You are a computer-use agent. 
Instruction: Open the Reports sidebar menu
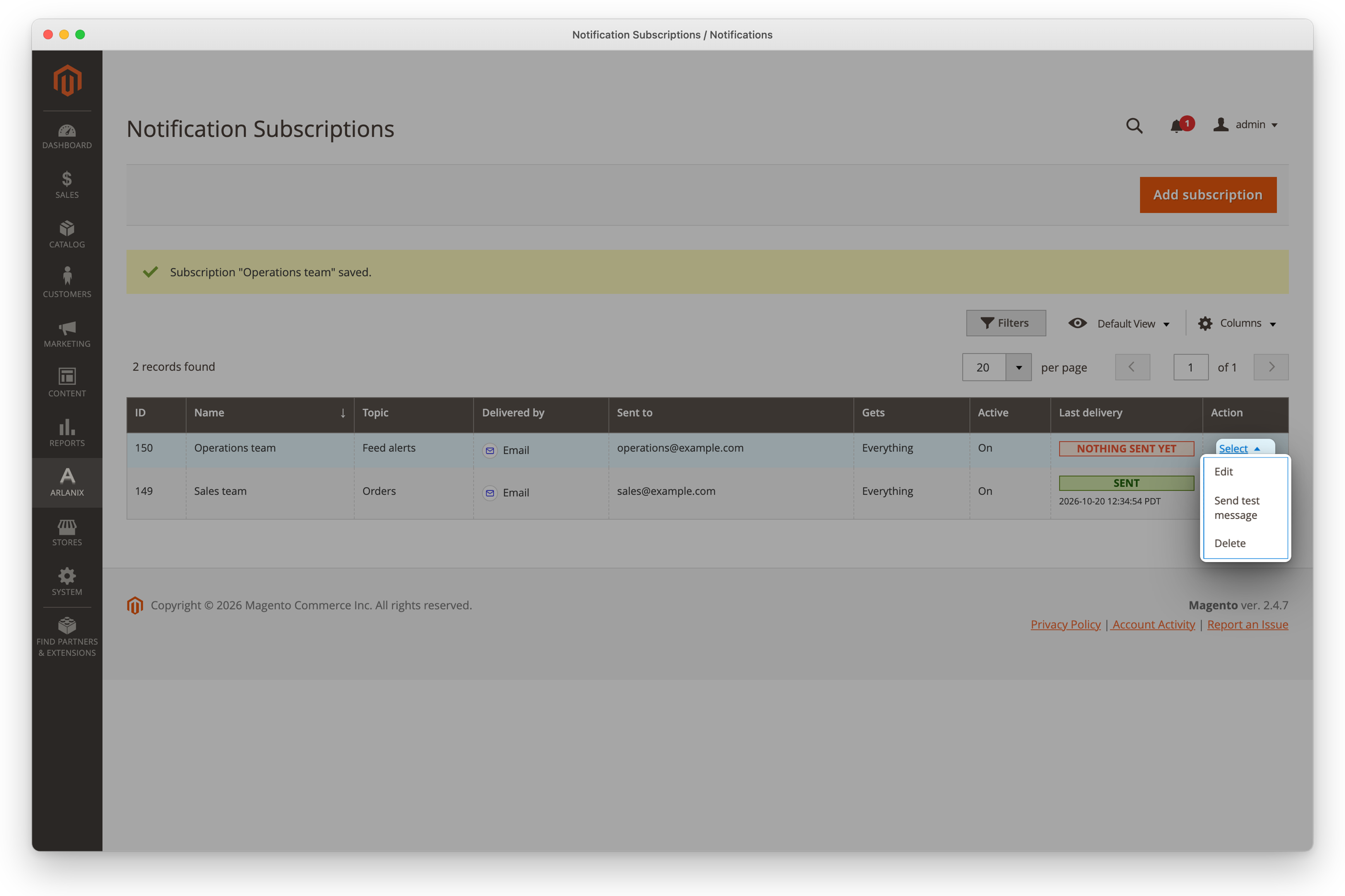coord(67,433)
